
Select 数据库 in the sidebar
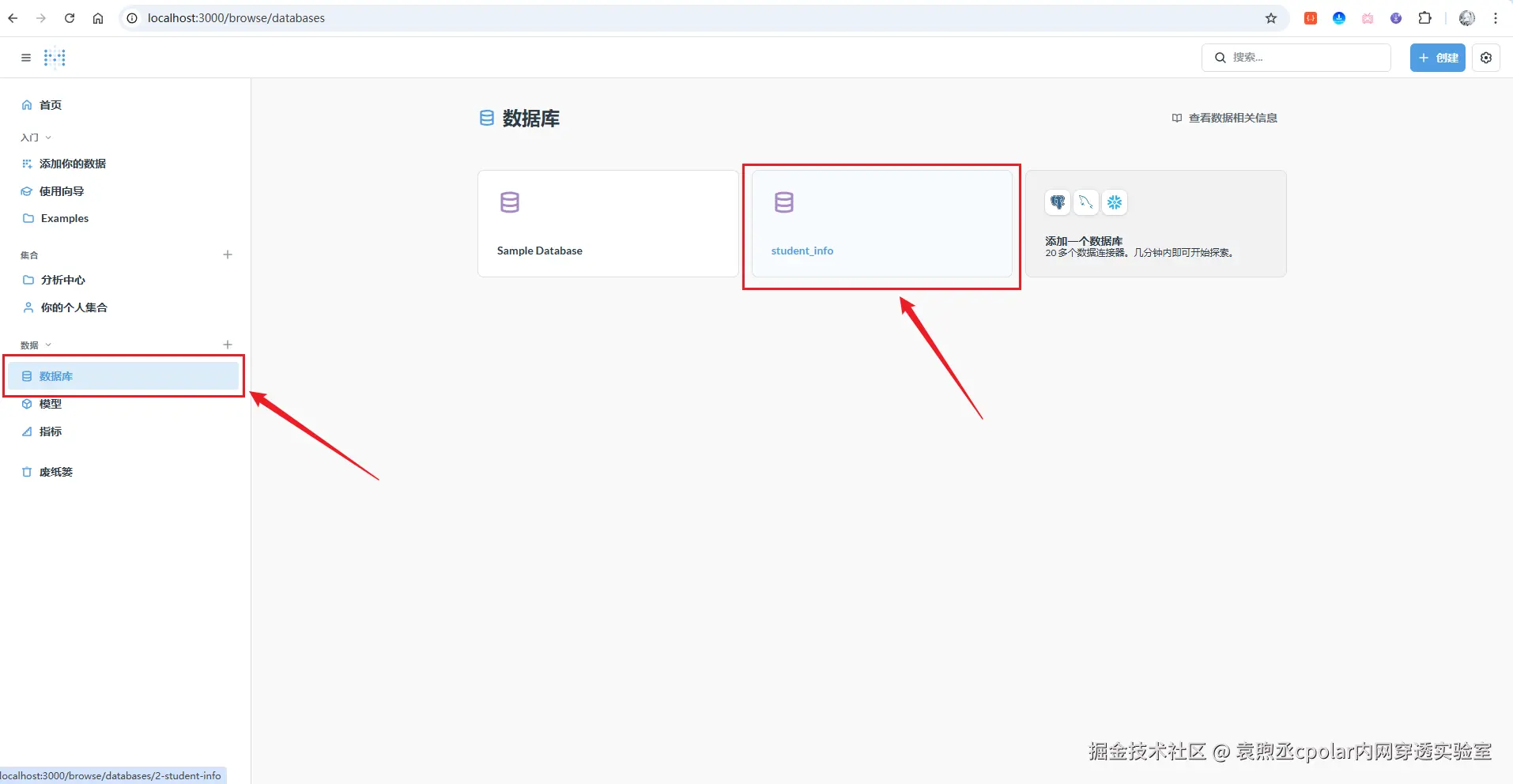[123, 376]
